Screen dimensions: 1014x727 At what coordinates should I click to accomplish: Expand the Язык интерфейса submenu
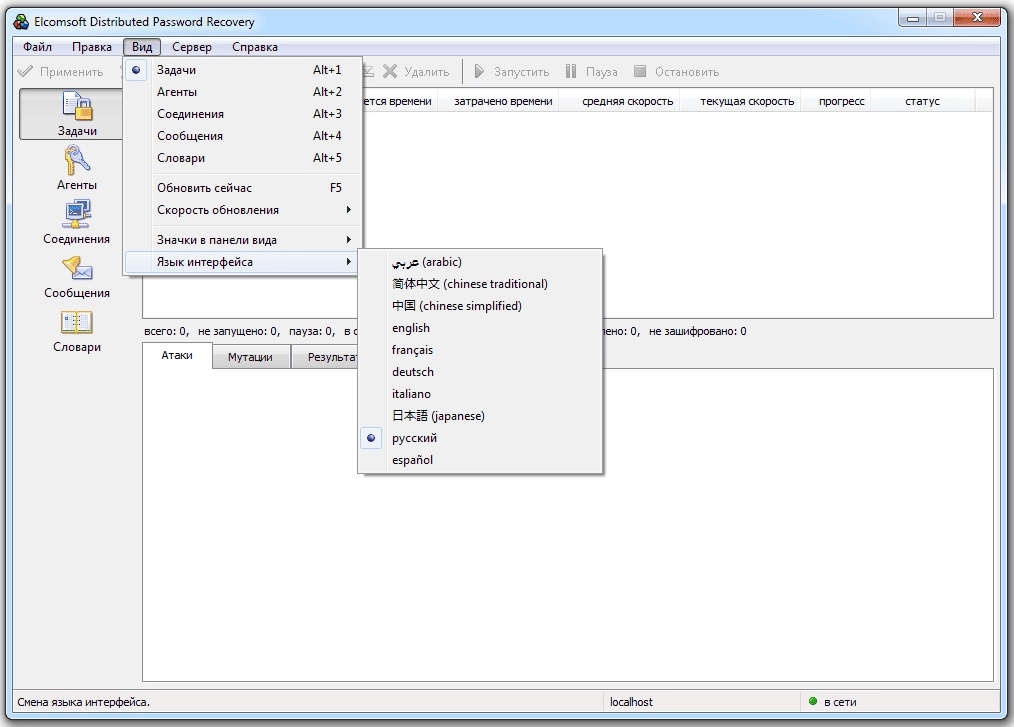coord(241,261)
